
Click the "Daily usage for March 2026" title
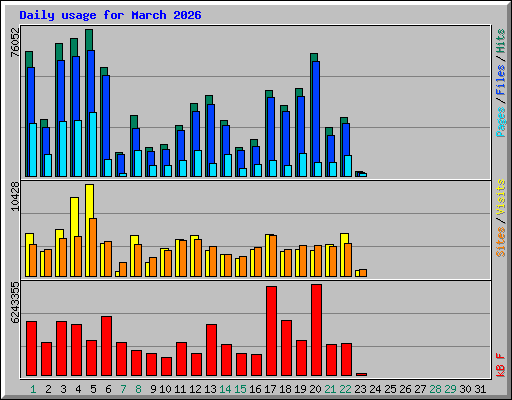click(110, 16)
